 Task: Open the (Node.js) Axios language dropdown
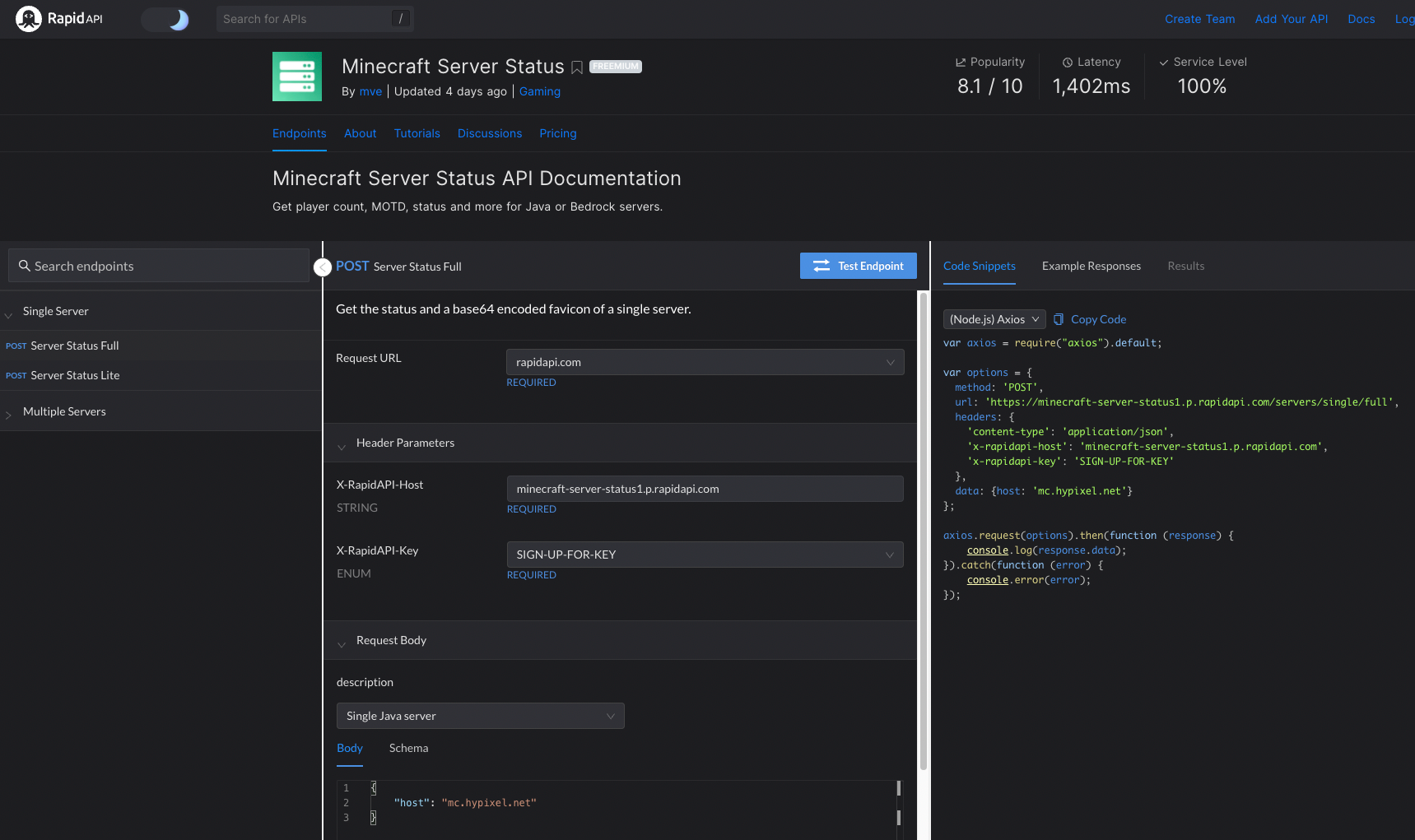[994, 319]
